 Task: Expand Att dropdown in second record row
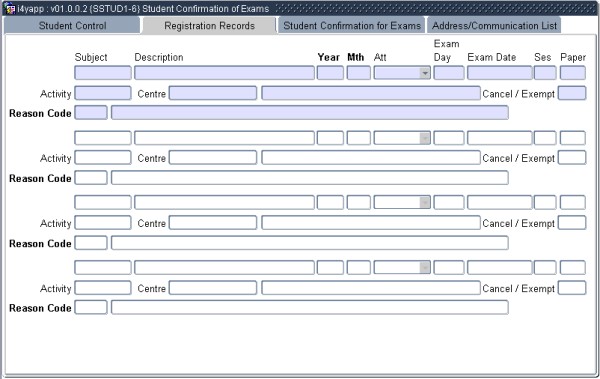tap(425, 138)
